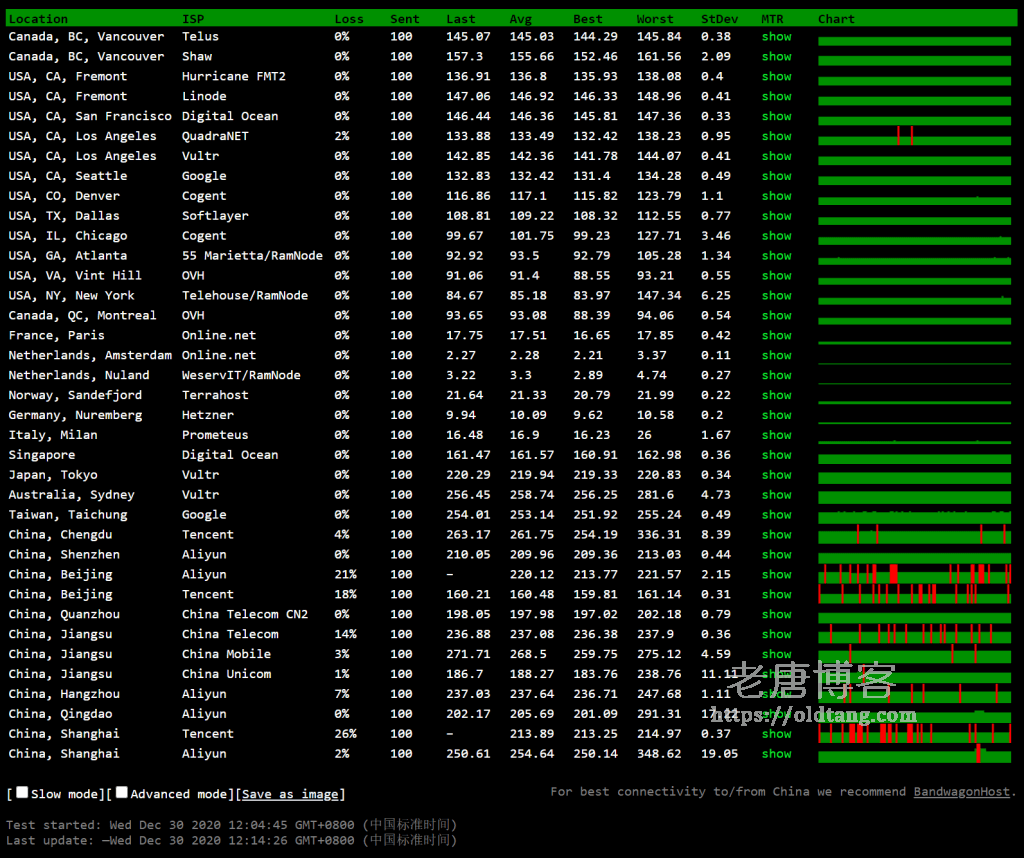Show MTR for Nuland WeservIT/RamNode
Viewport: 1024px width, 858px height.
coord(776,375)
